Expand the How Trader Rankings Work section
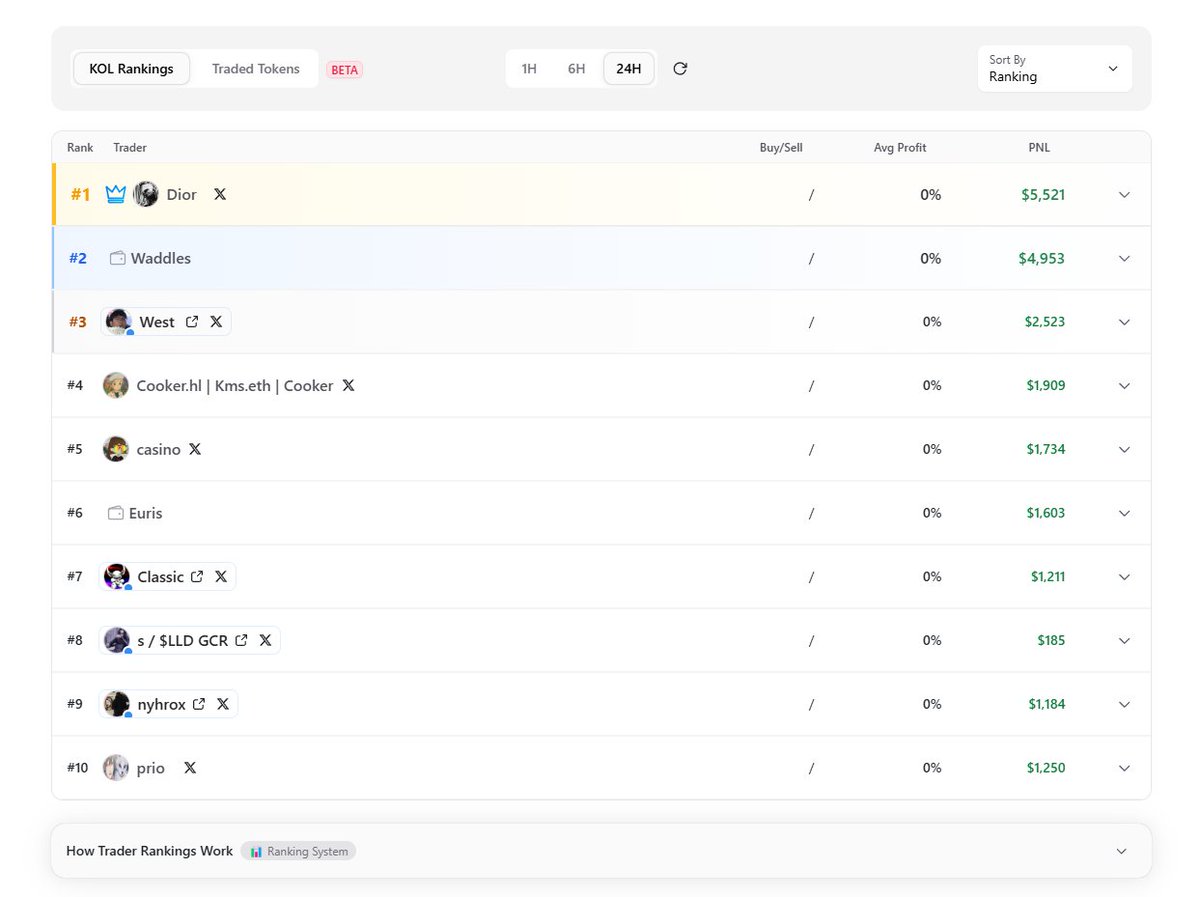Image resolution: width=1200 pixels, height=897 pixels. (601, 851)
